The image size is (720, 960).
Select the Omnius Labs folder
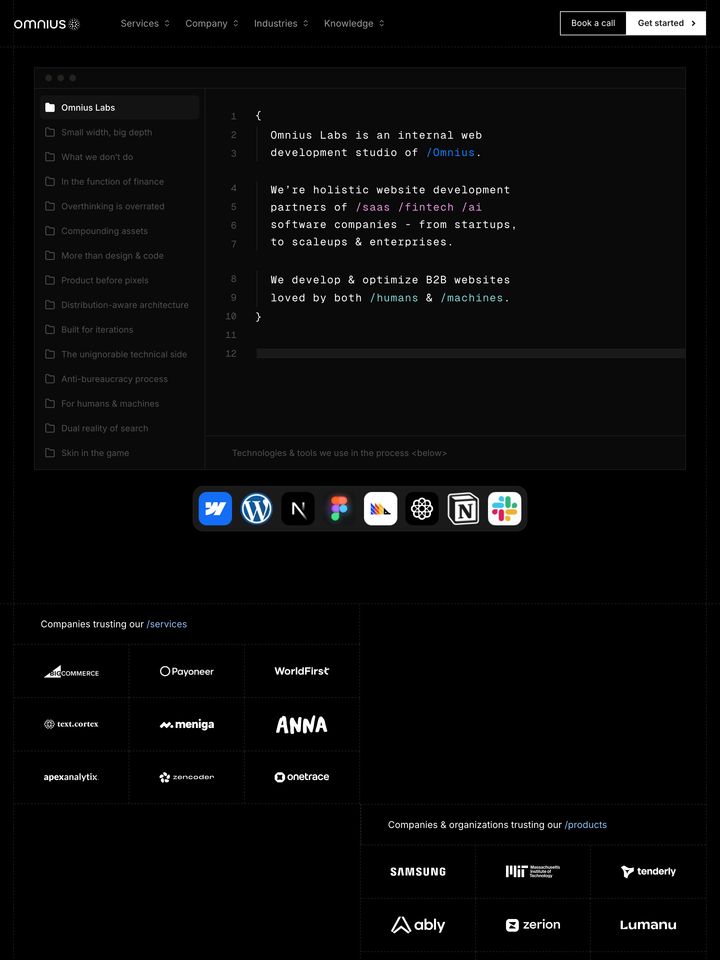[119, 107]
